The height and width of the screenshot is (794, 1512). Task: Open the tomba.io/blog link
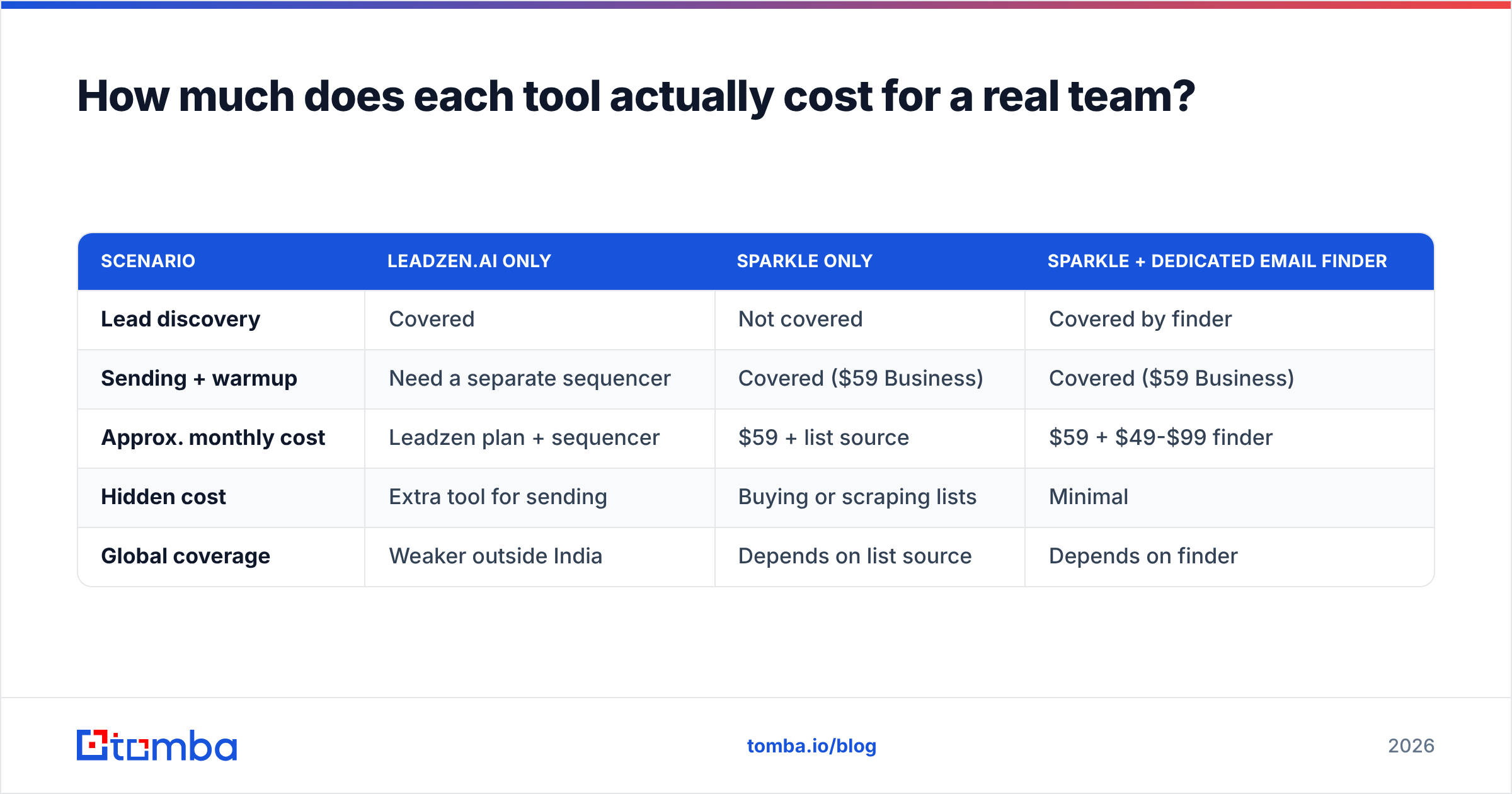pos(811,746)
